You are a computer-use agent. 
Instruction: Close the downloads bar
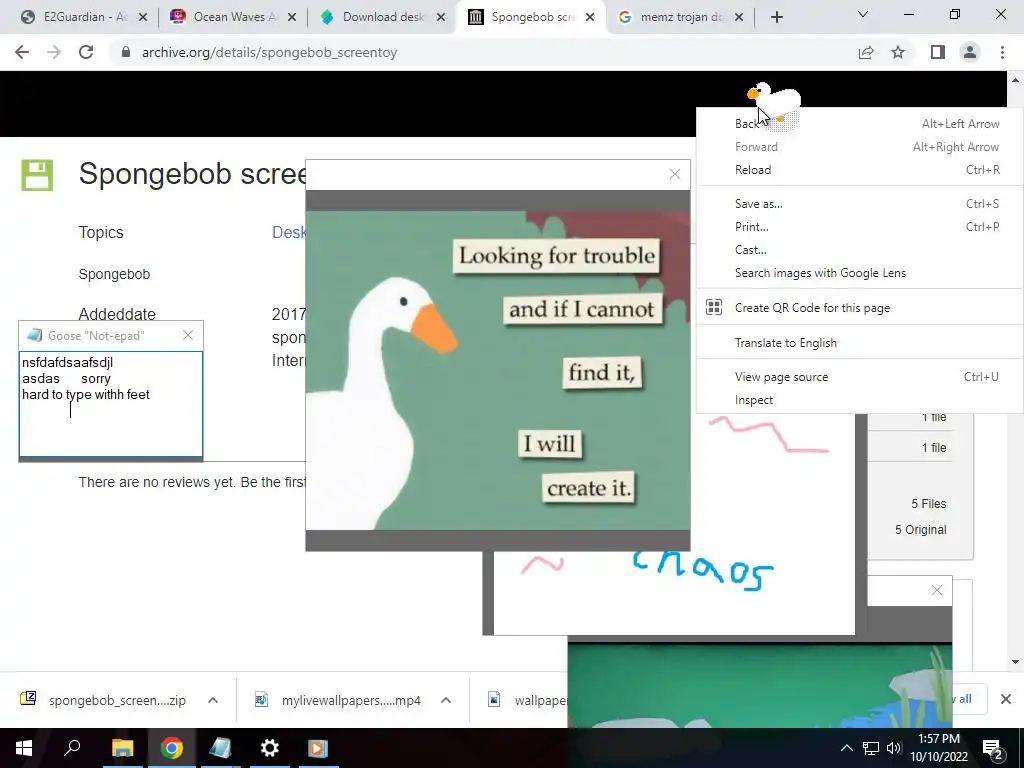1006,699
